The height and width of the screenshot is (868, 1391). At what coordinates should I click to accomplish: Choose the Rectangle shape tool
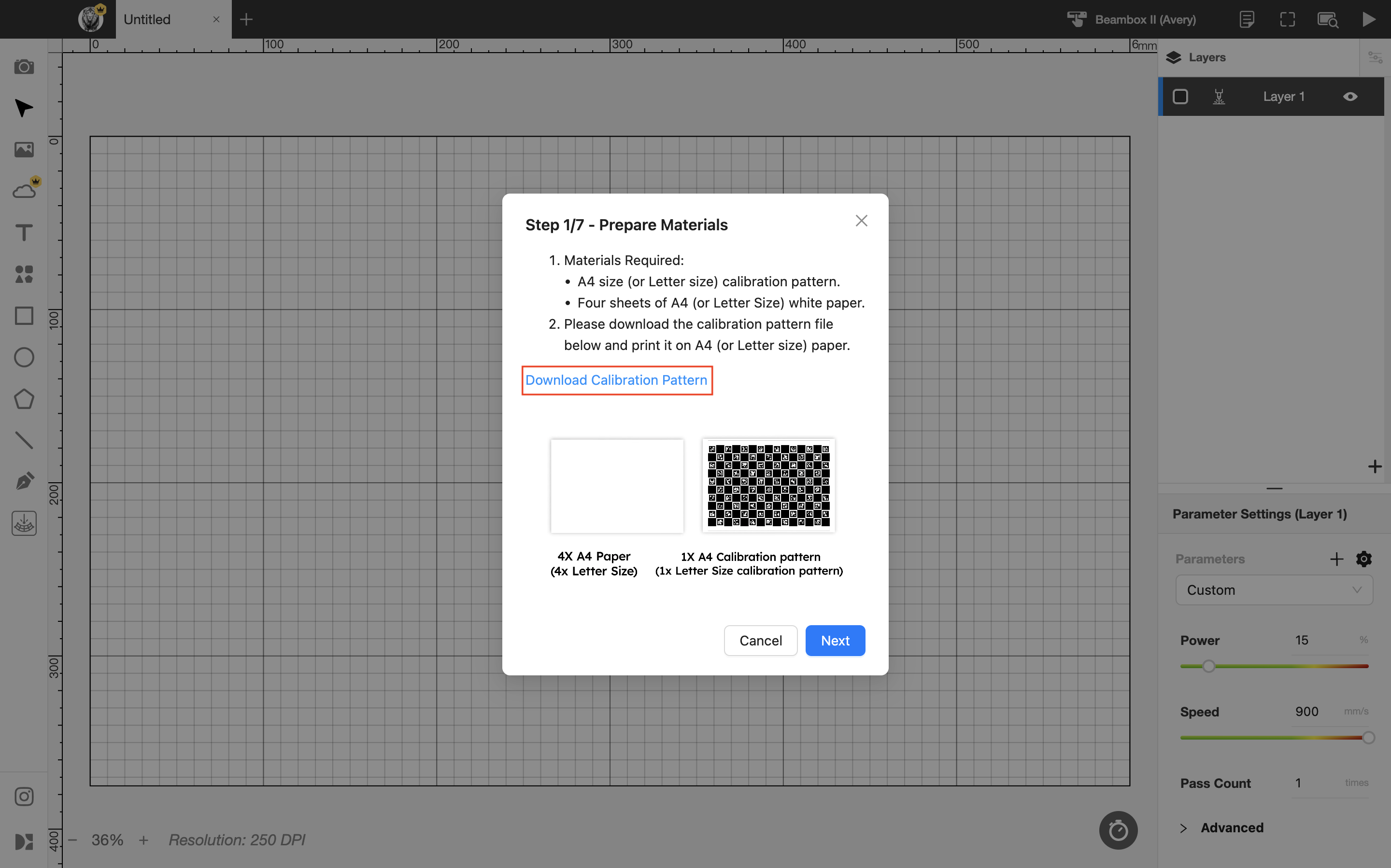click(24, 316)
